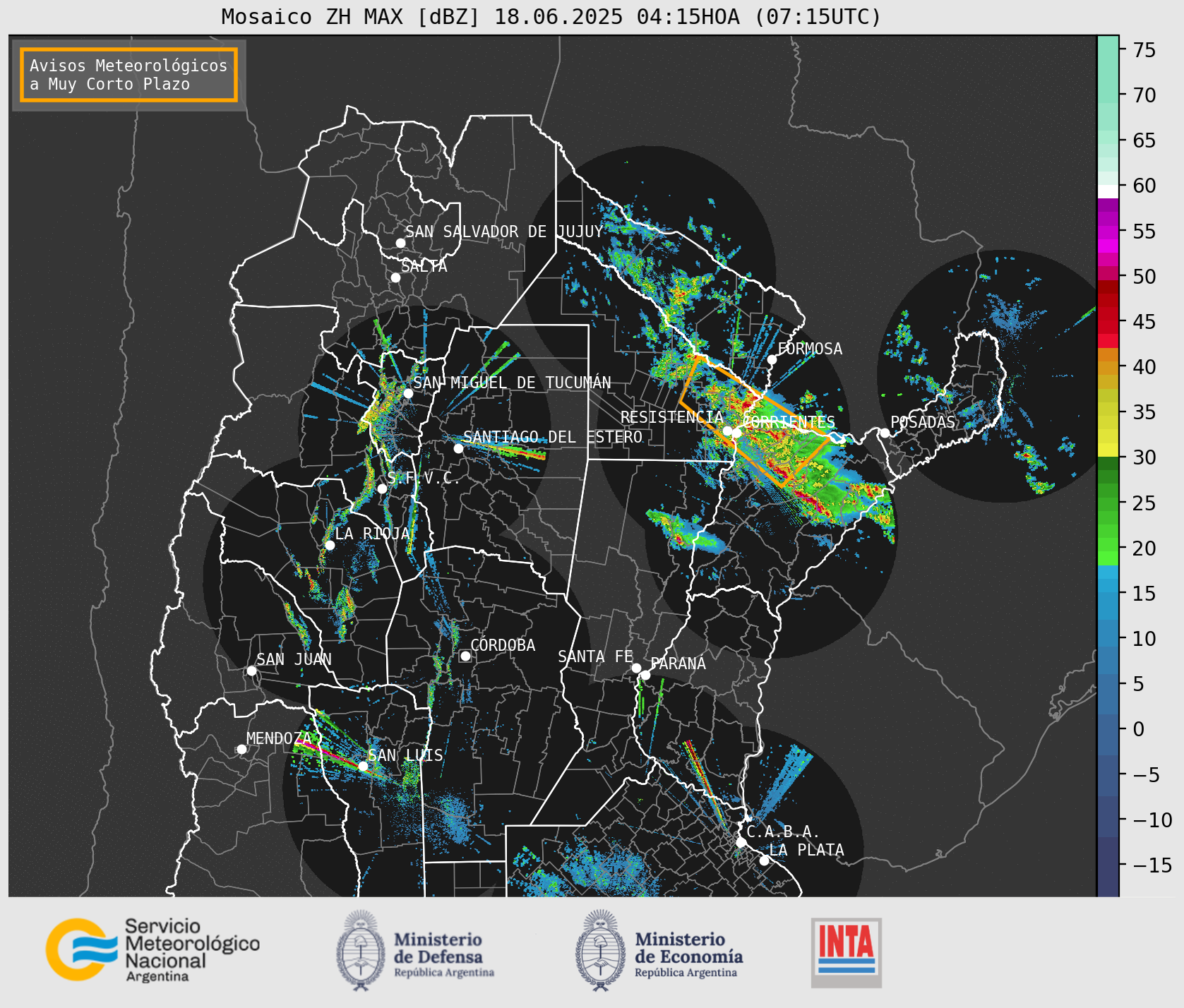1184x1008 pixels.
Task: Click the Santiago del Estero city marker
Action: pos(458,448)
